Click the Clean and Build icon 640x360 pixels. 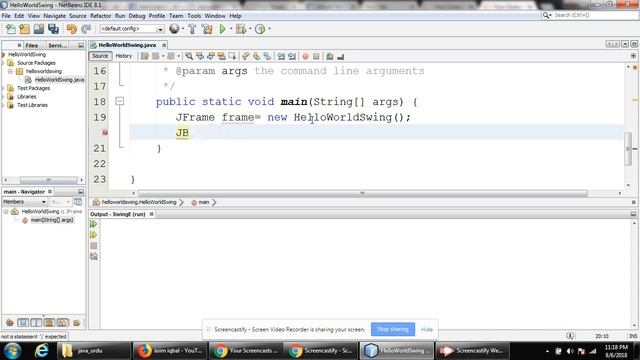tap(207, 29)
